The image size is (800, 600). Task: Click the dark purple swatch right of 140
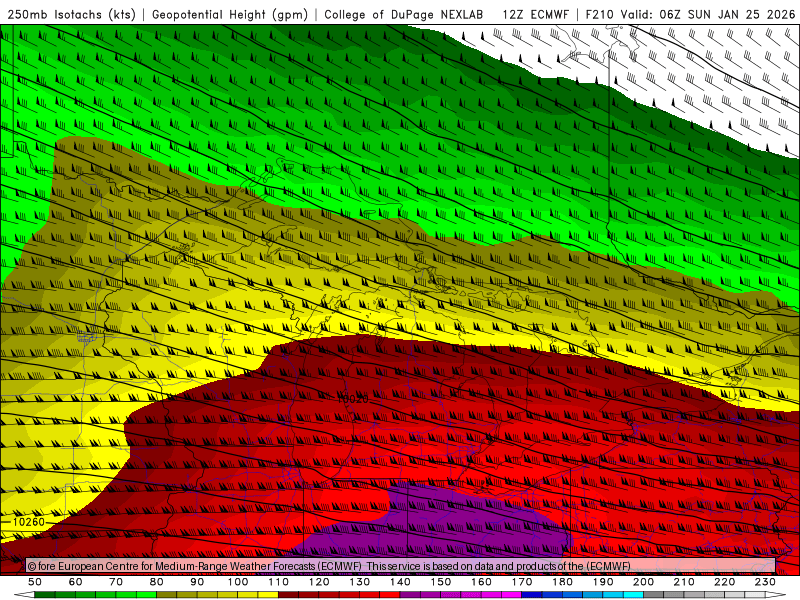[x=410, y=595]
